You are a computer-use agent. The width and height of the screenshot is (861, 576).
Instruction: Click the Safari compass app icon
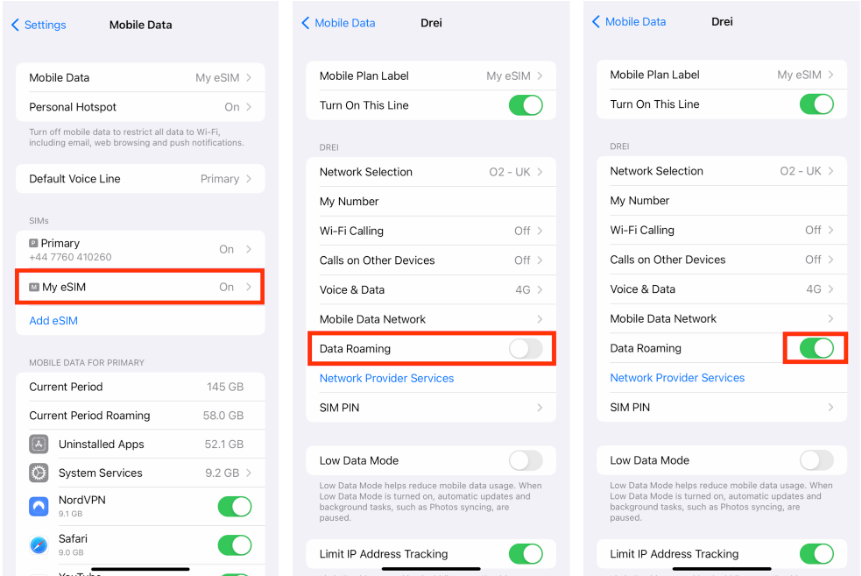click(x=39, y=545)
